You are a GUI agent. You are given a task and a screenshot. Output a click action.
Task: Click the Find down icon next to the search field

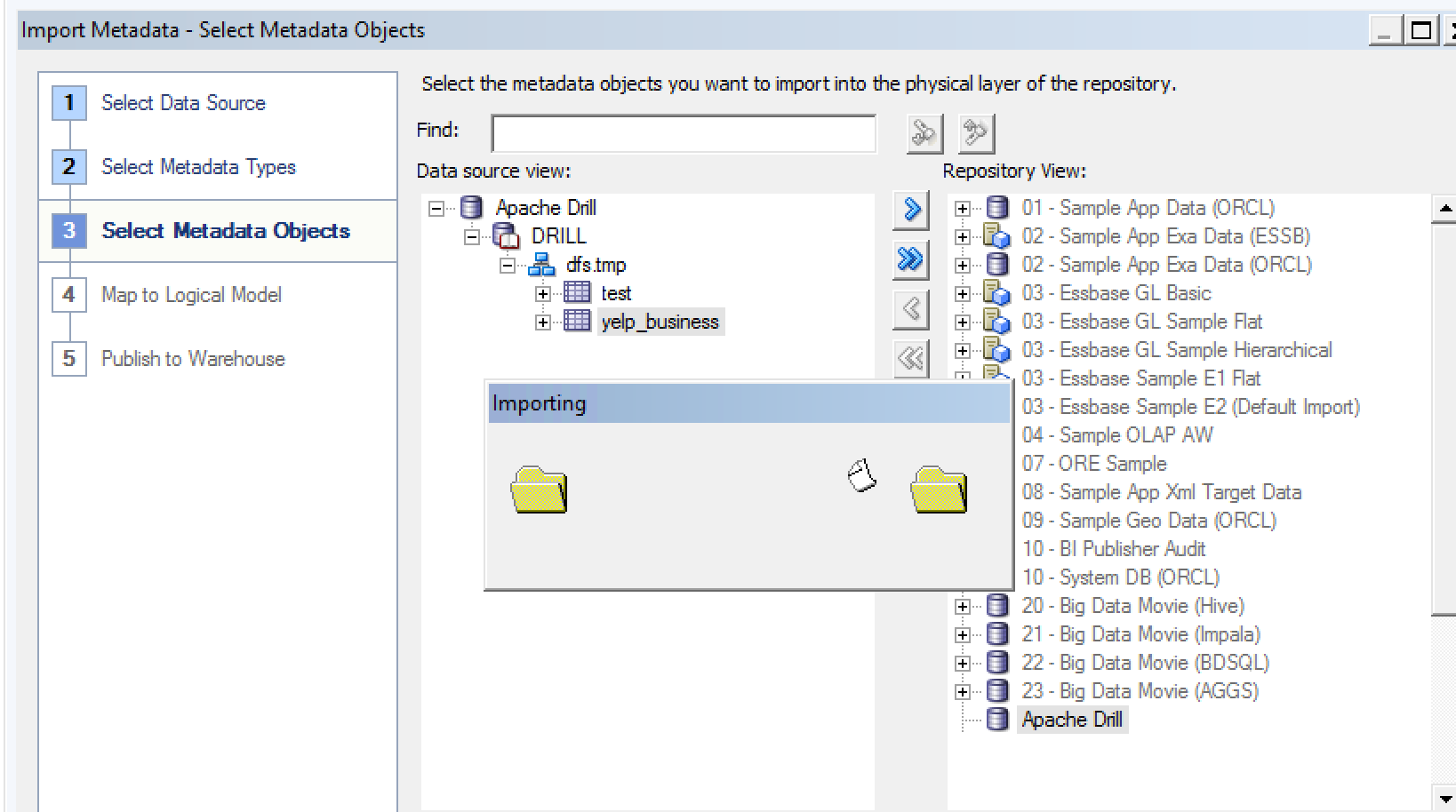tap(924, 134)
